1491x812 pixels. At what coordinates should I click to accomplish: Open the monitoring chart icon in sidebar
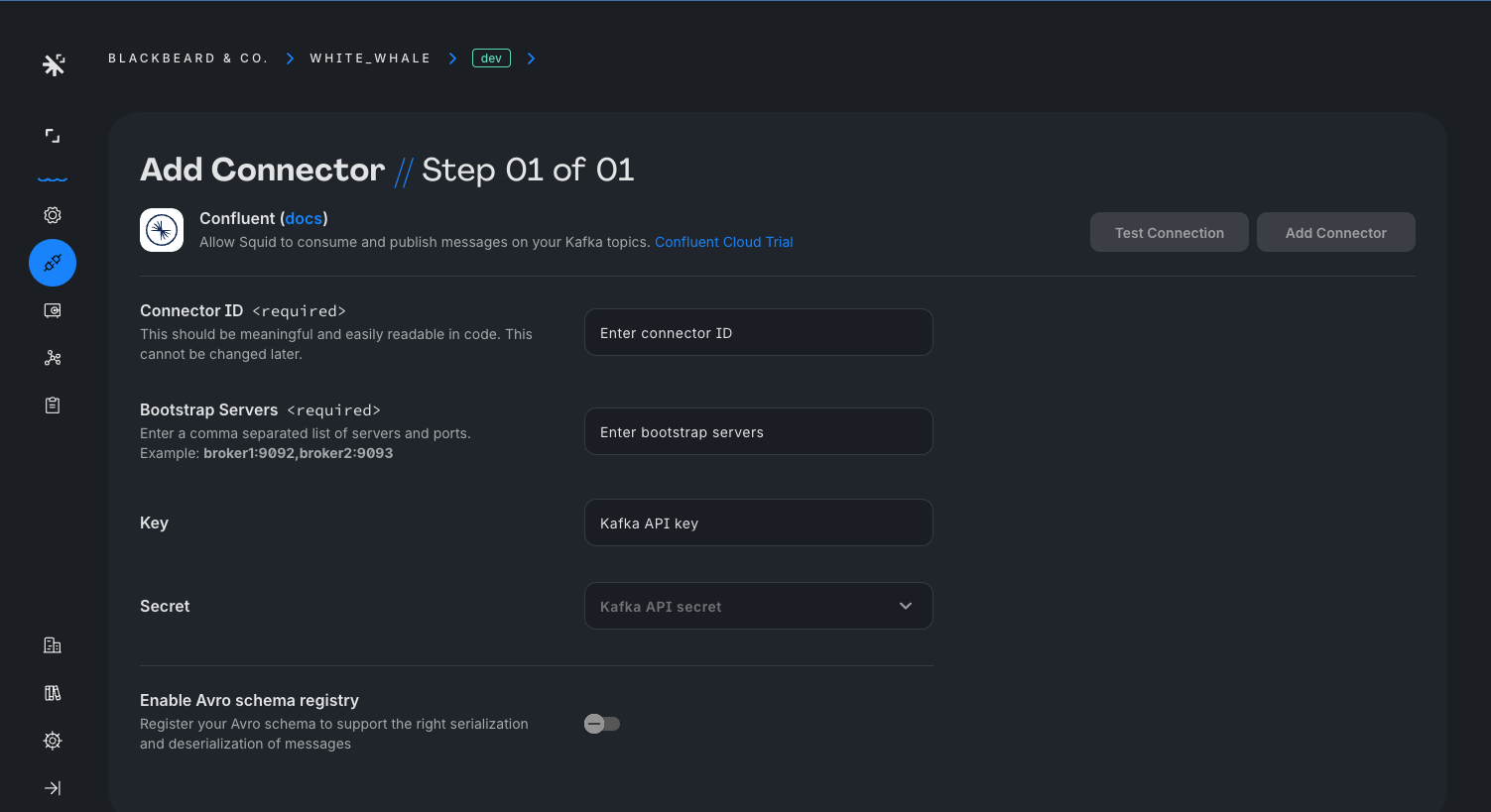[53, 310]
